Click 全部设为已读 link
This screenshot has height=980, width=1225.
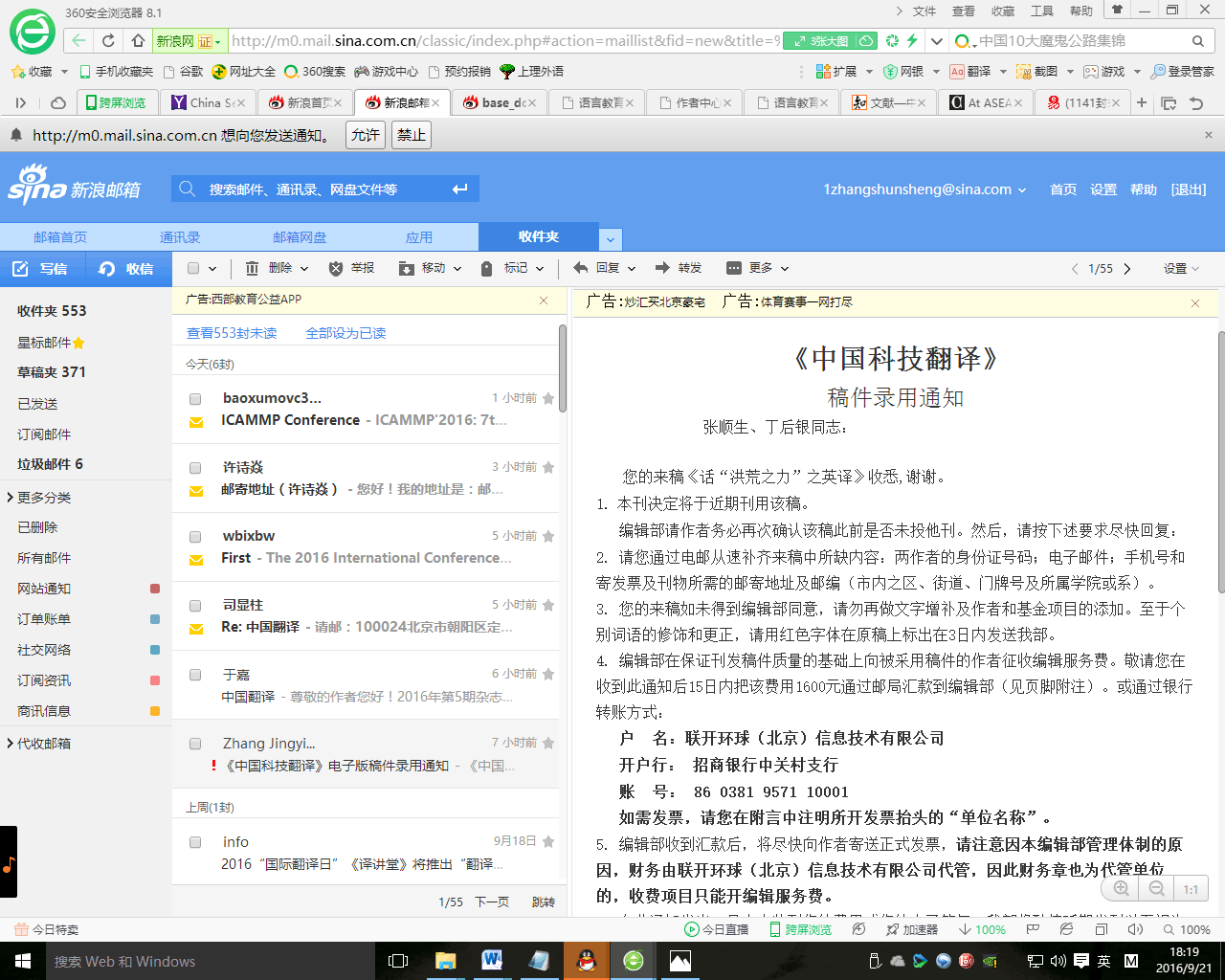345,333
